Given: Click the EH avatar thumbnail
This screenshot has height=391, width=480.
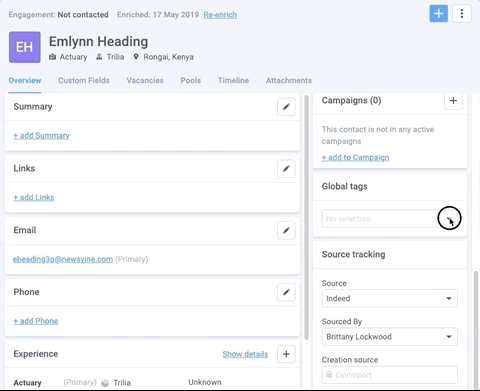Looking at the screenshot, I should click(25, 47).
